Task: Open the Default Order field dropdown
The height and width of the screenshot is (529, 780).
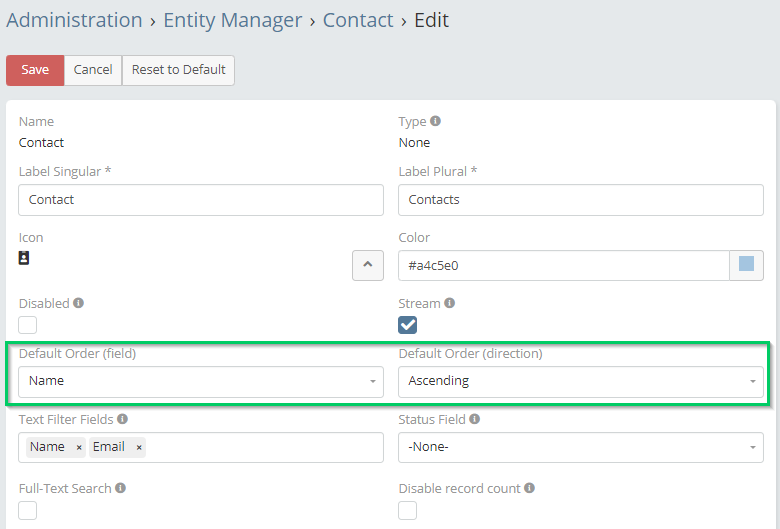Action: (201, 382)
